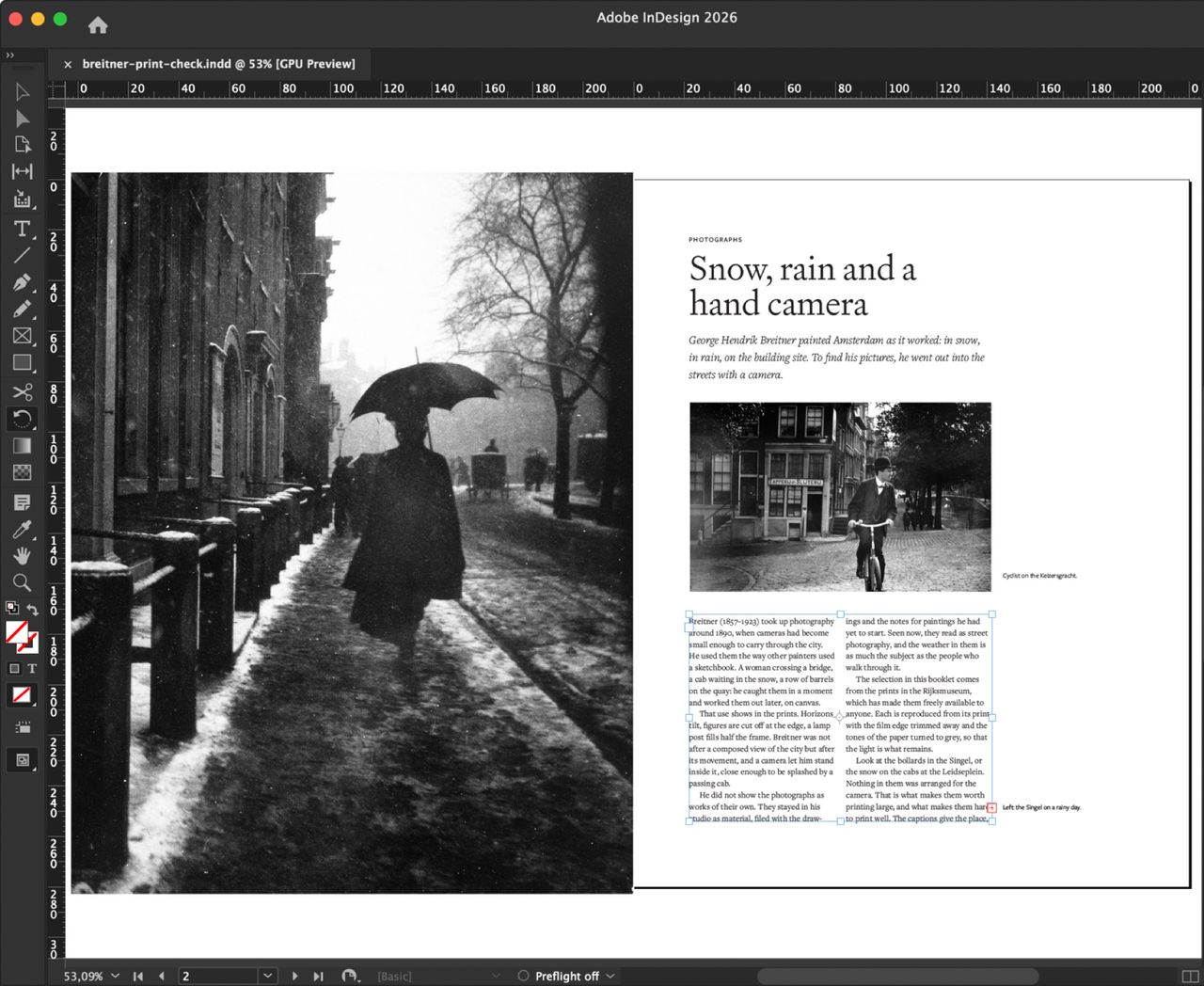This screenshot has height=986, width=1204.
Task: Select the Gap tool
Action: click(x=23, y=171)
